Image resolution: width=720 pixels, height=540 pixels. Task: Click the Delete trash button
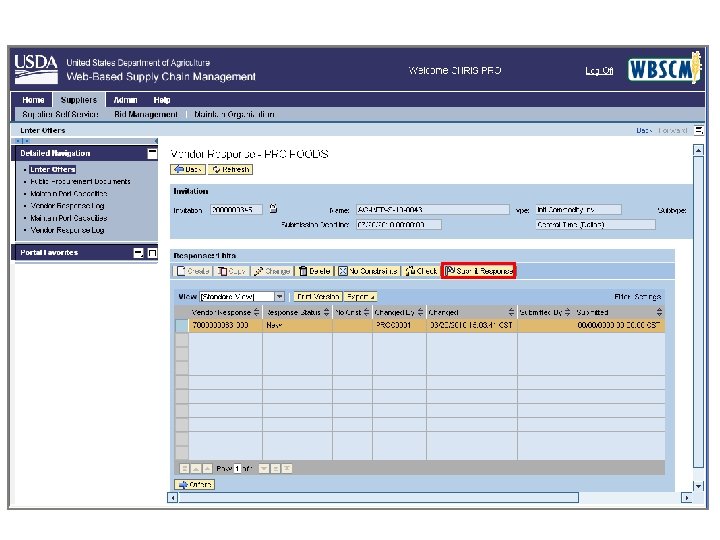pos(315,271)
